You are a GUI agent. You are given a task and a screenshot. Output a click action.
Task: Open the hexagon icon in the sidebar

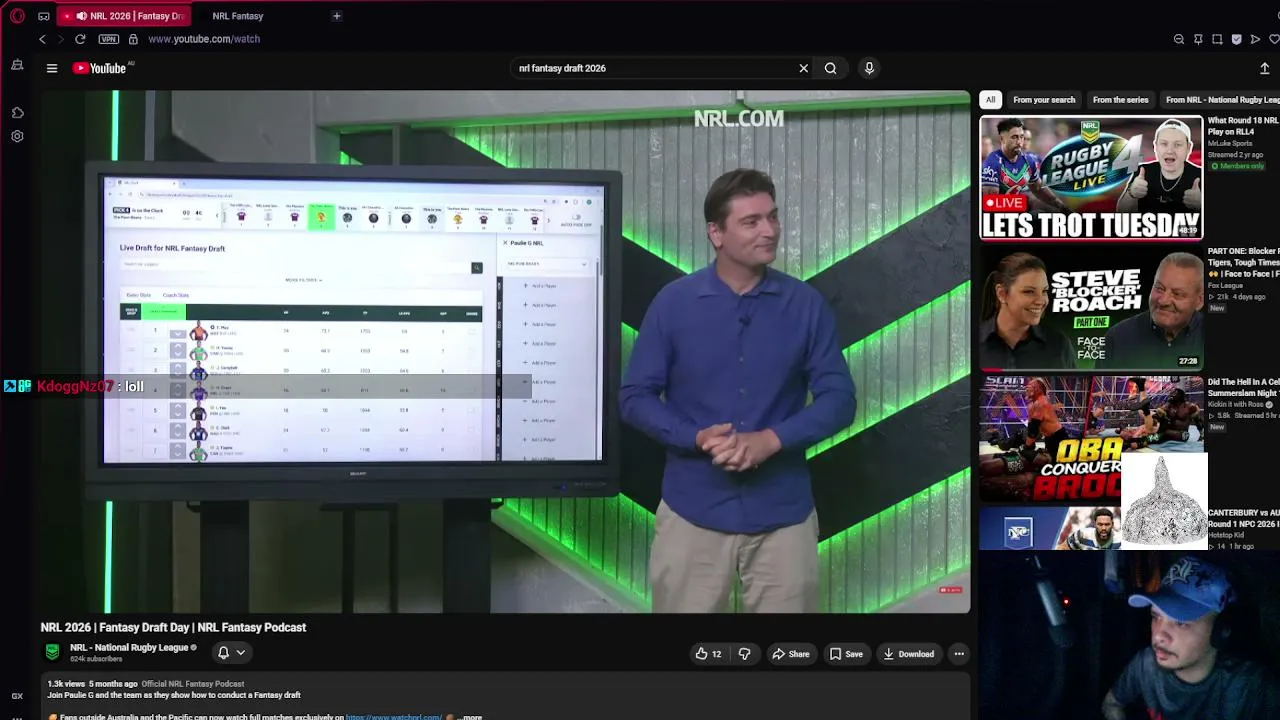tap(17, 113)
